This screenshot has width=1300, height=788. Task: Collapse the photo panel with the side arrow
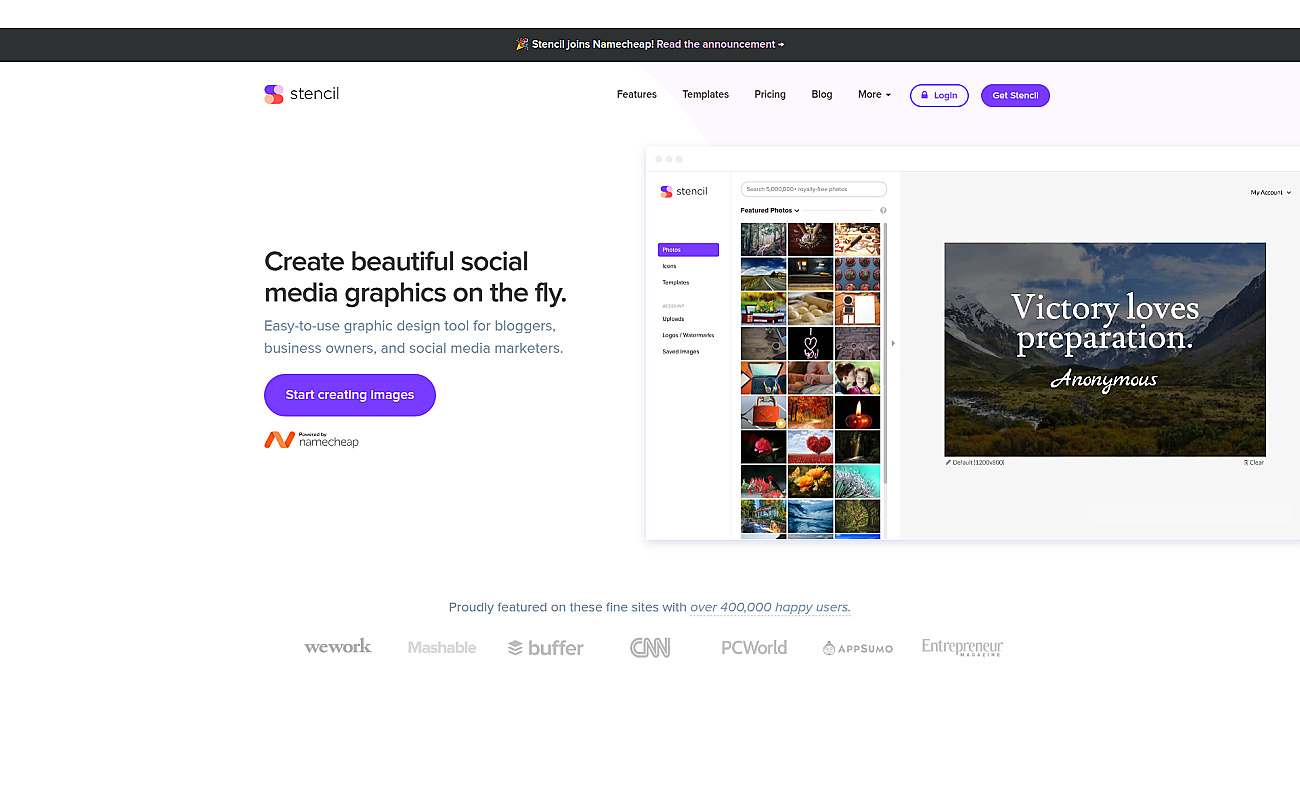point(893,343)
